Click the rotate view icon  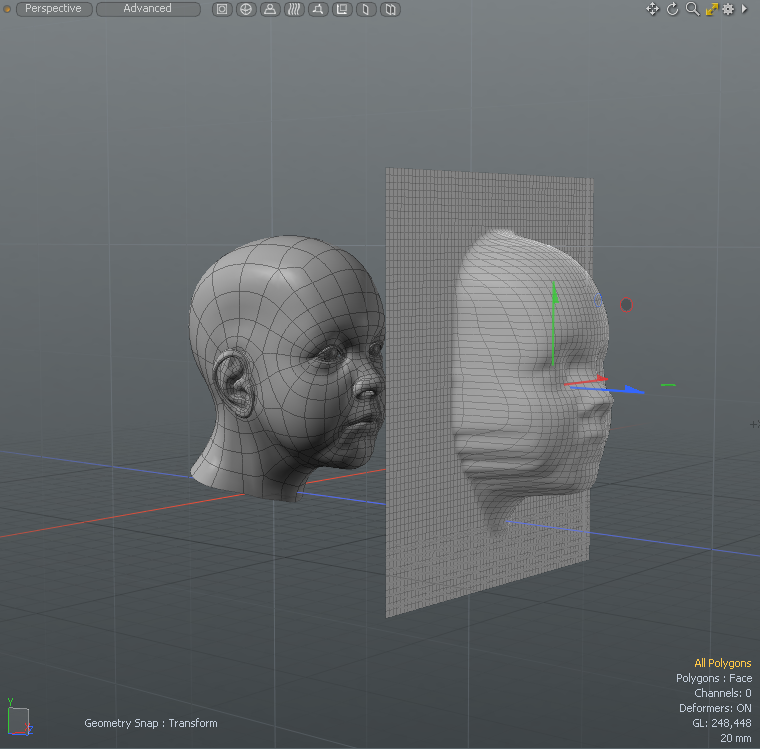click(672, 9)
